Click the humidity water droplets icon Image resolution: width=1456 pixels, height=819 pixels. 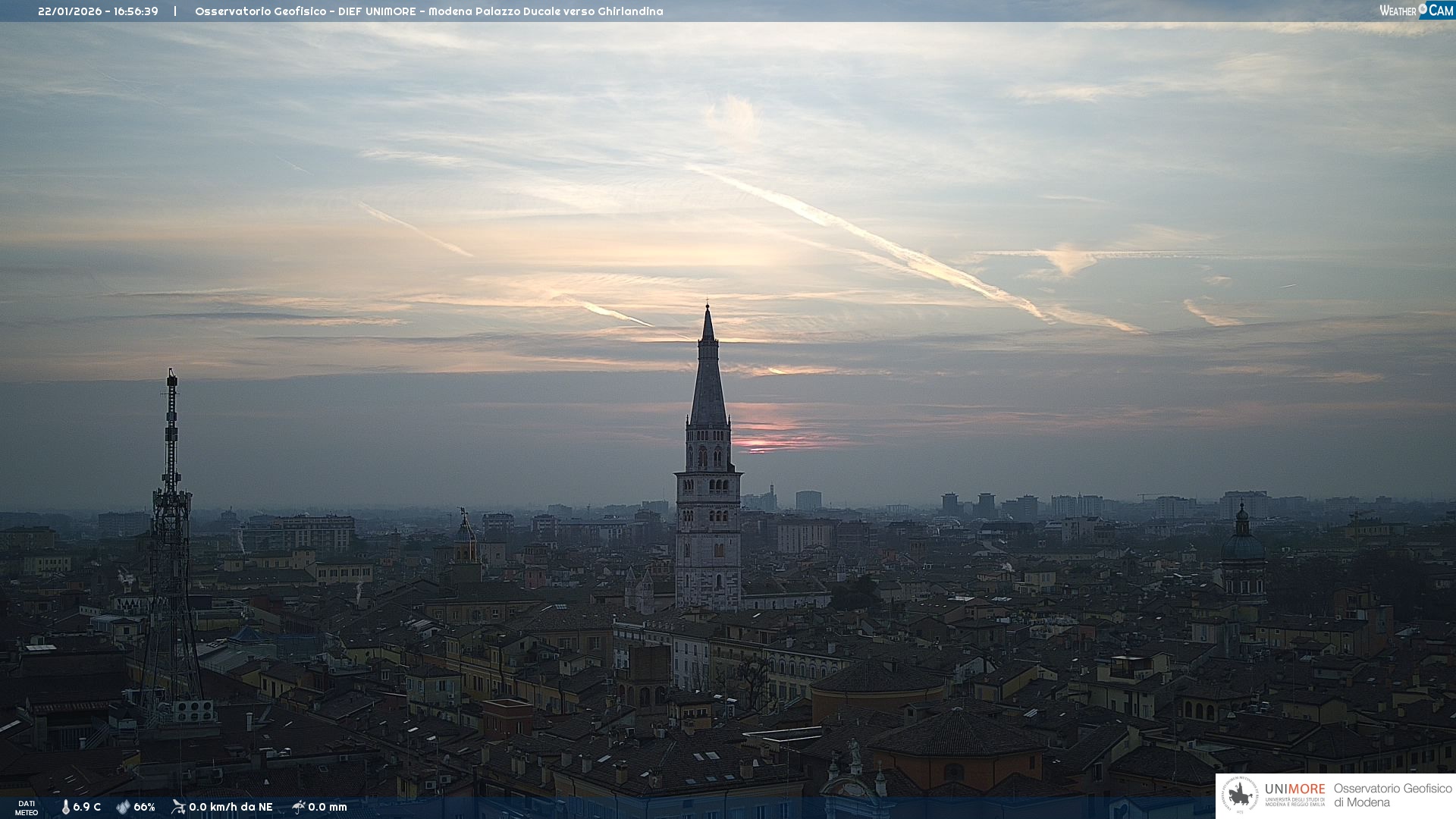point(123,807)
